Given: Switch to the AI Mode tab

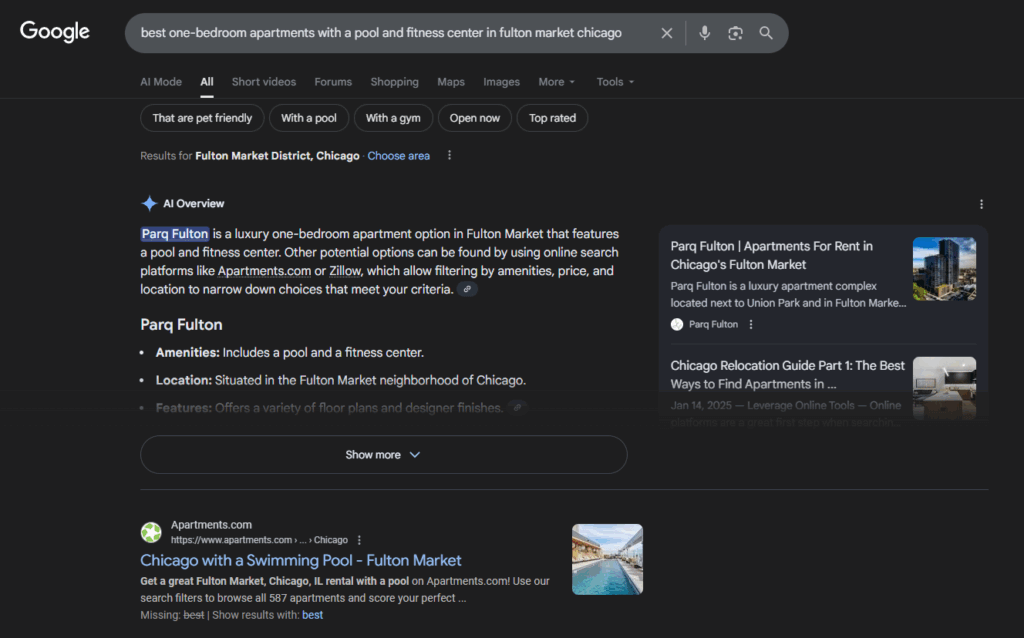Looking at the screenshot, I should coord(161,82).
